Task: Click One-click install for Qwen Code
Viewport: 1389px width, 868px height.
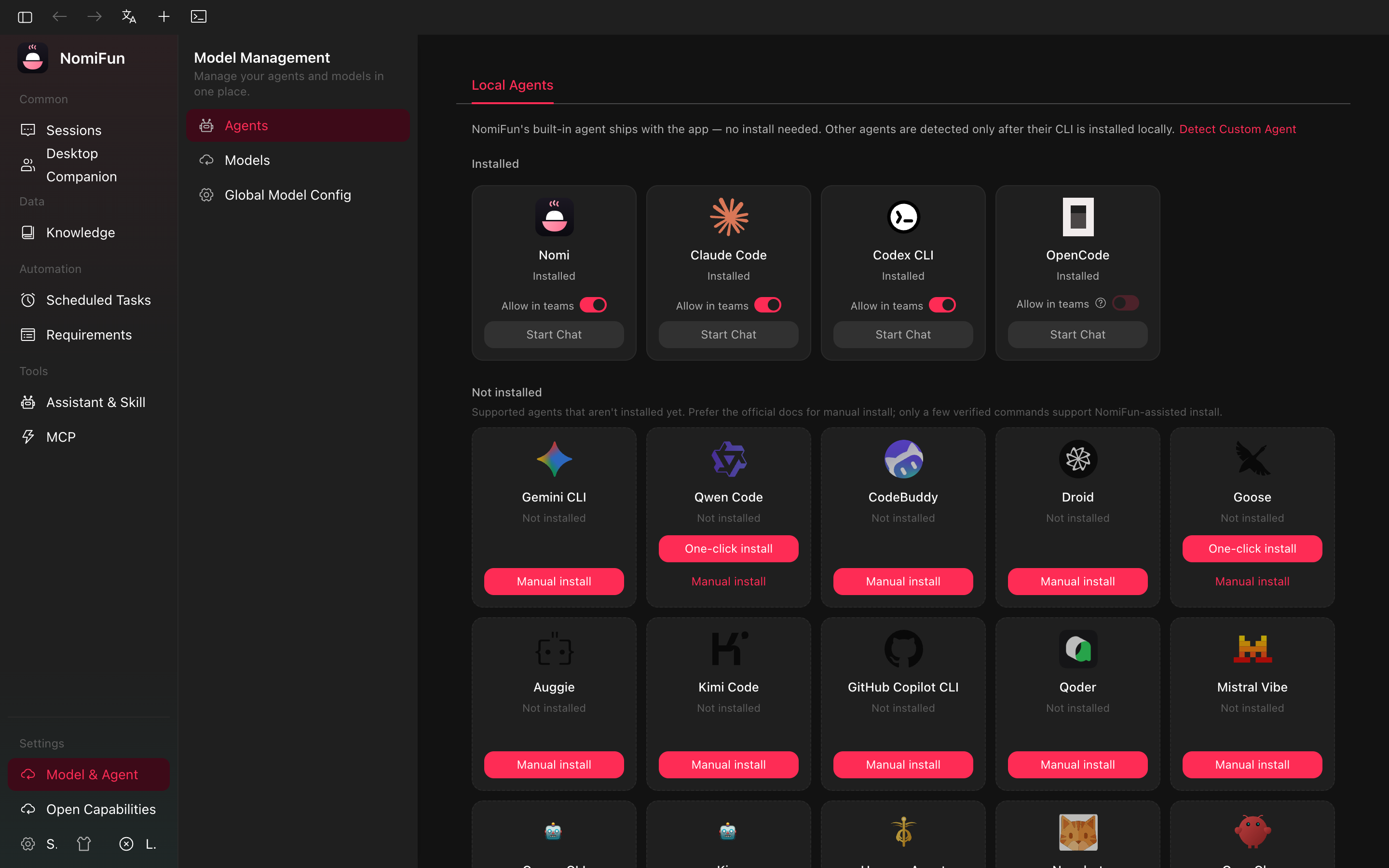Action: pyautogui.click(x=728, y=549)
